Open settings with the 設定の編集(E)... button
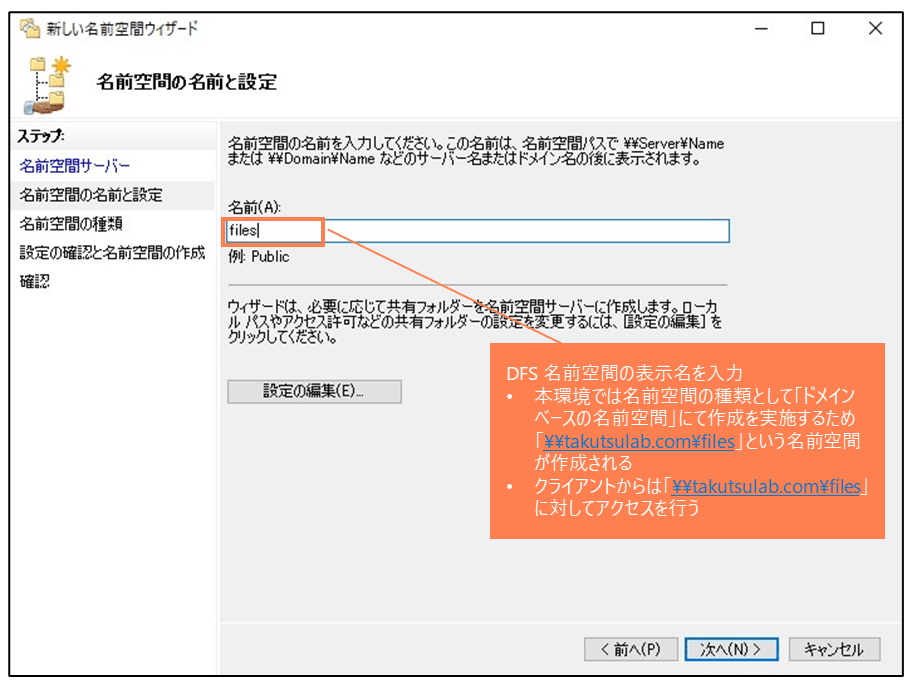 click(314, 391)
